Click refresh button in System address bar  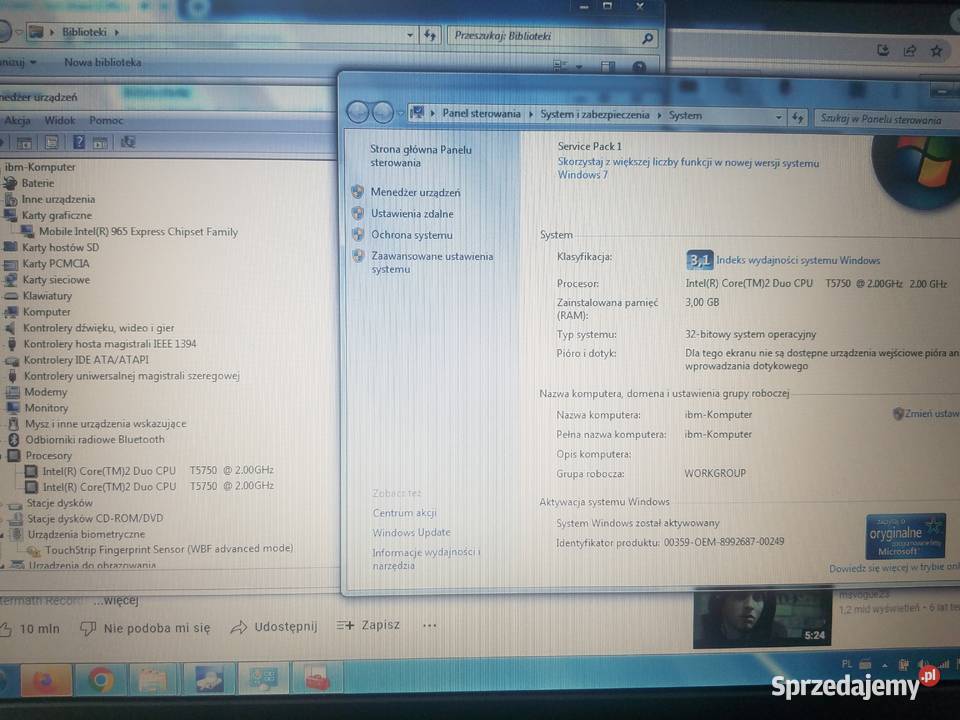pyautogui.click(x=797, y=116)
